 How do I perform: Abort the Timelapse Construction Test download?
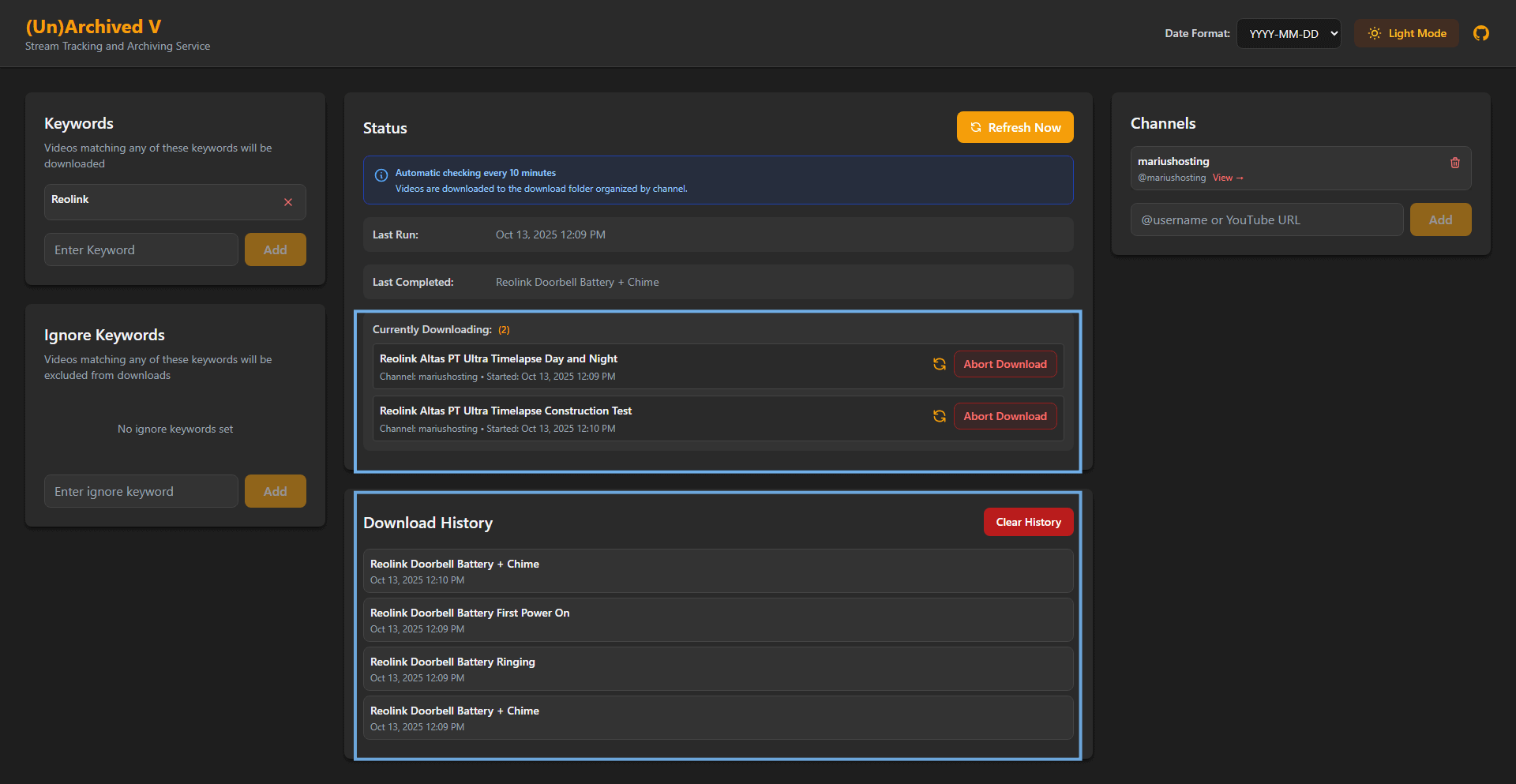(1004, 416)
